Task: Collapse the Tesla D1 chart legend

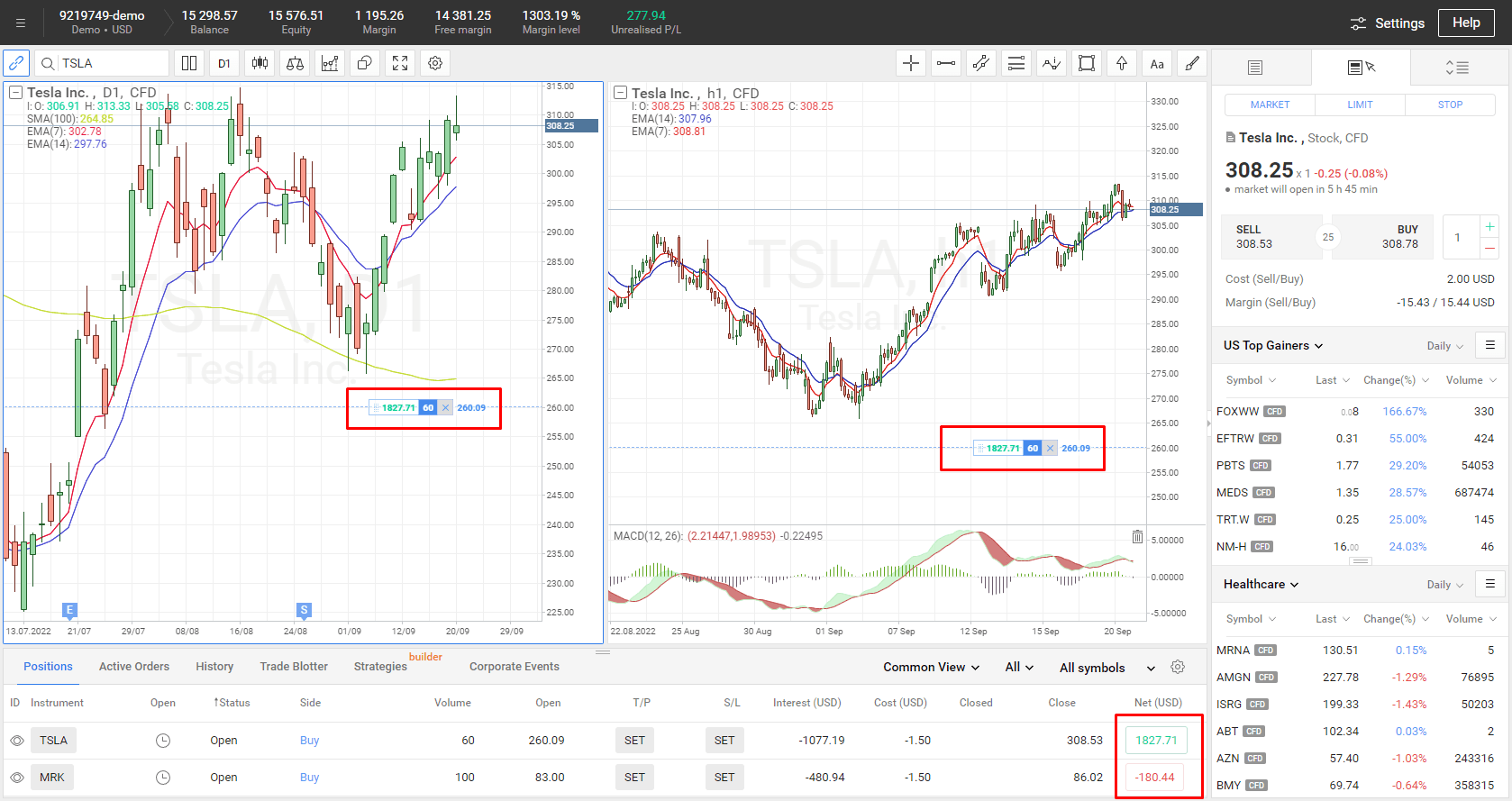Action: pyautogui.click(x=15, y=92)
